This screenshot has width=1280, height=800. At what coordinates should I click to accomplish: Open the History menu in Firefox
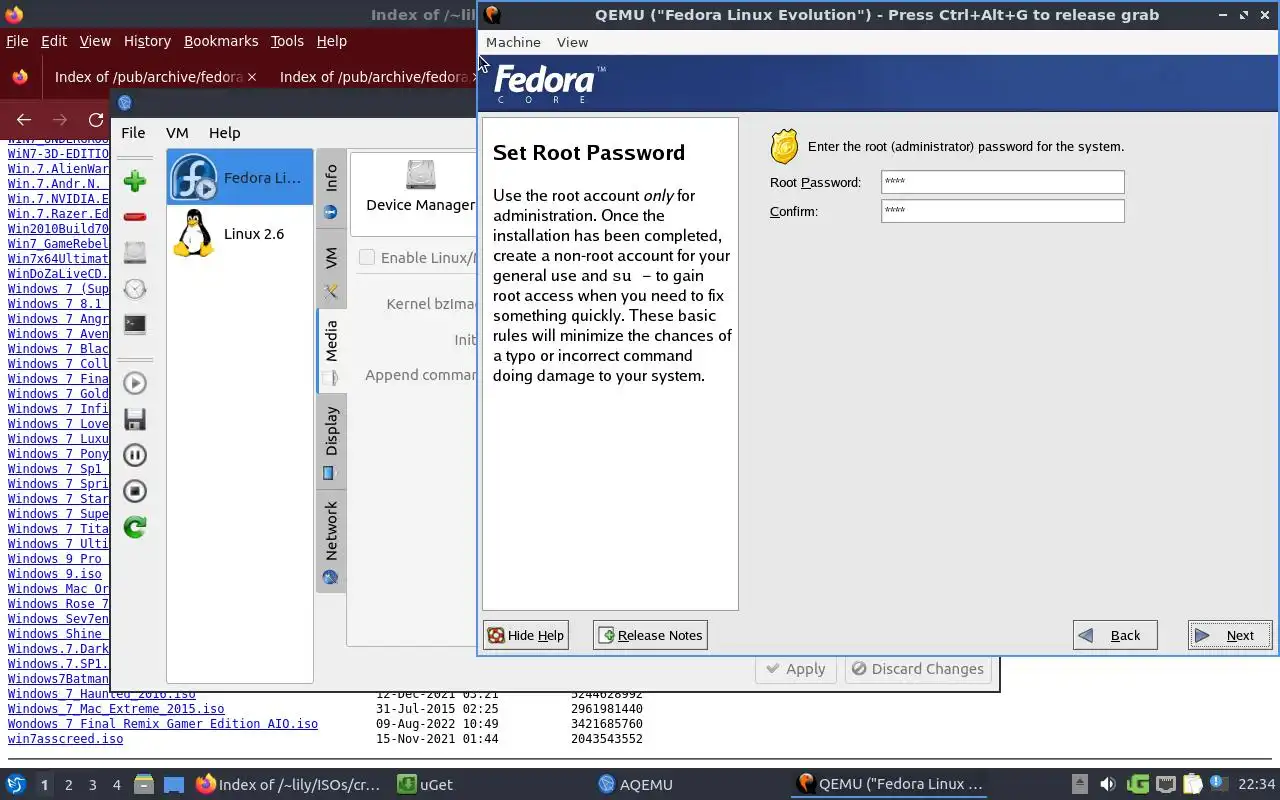coord(147,41)
